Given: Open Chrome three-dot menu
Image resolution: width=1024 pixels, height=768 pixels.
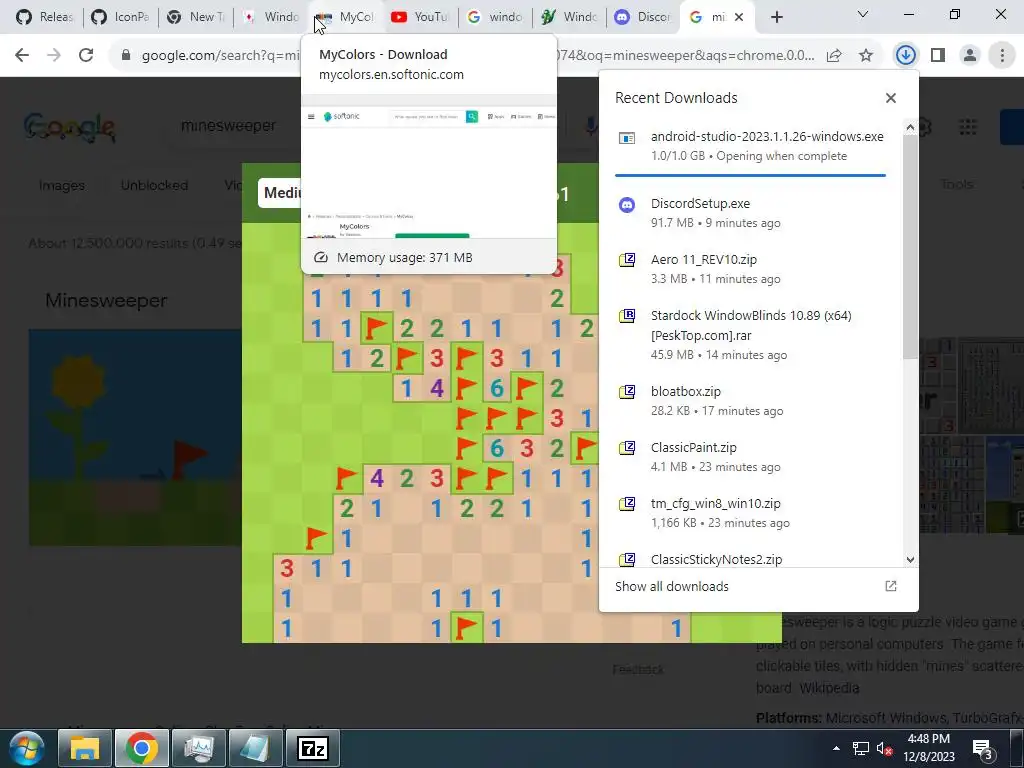Looking at the screenshot, I should (1002, 56).
